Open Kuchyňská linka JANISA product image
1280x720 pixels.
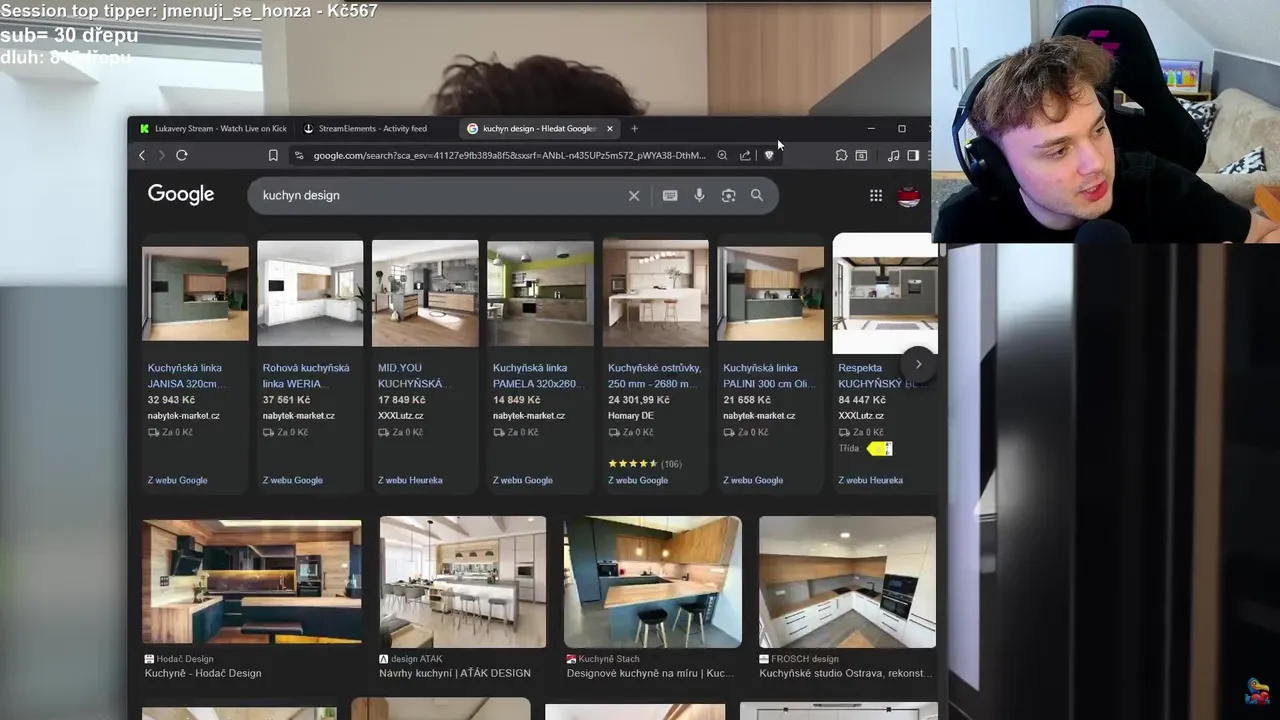pyautogui.click(x=195, y=292)
